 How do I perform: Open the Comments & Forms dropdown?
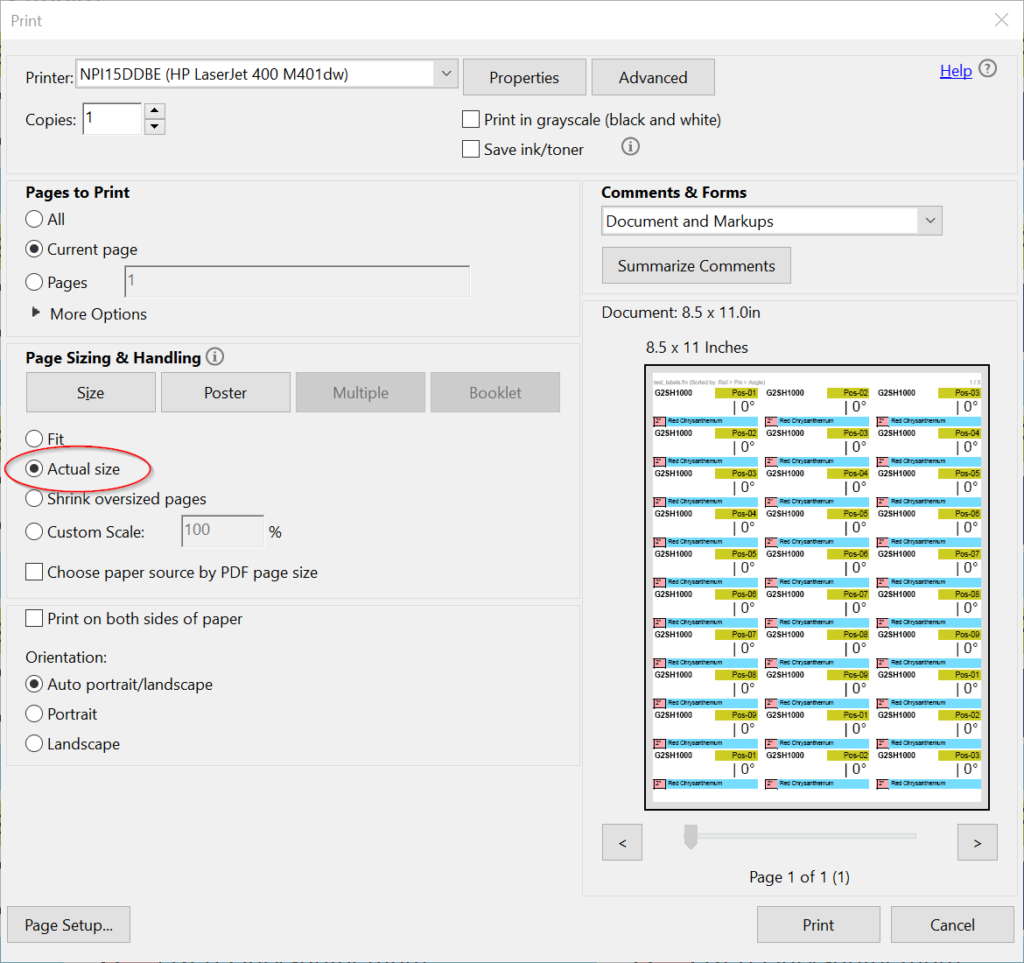click(x=930, y=221)
